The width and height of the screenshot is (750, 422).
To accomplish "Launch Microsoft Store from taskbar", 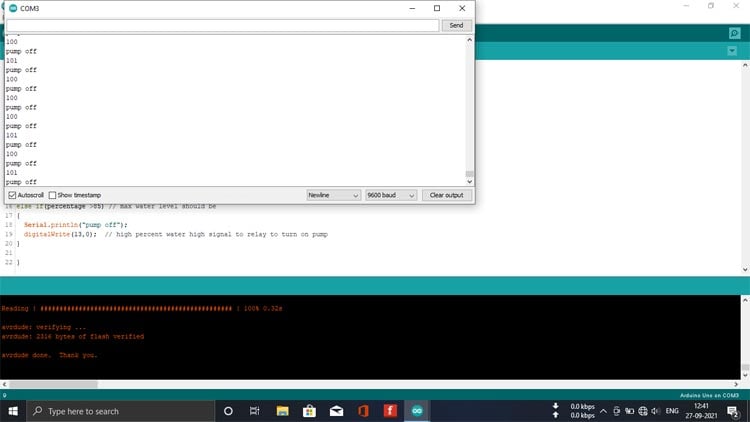I will (309, 410).
